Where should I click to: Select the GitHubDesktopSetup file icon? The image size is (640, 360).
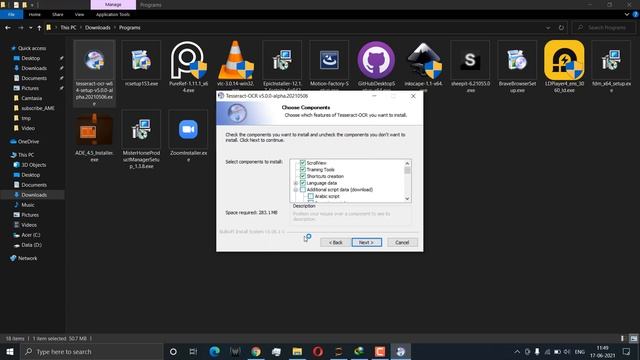[x=376, y=60]
